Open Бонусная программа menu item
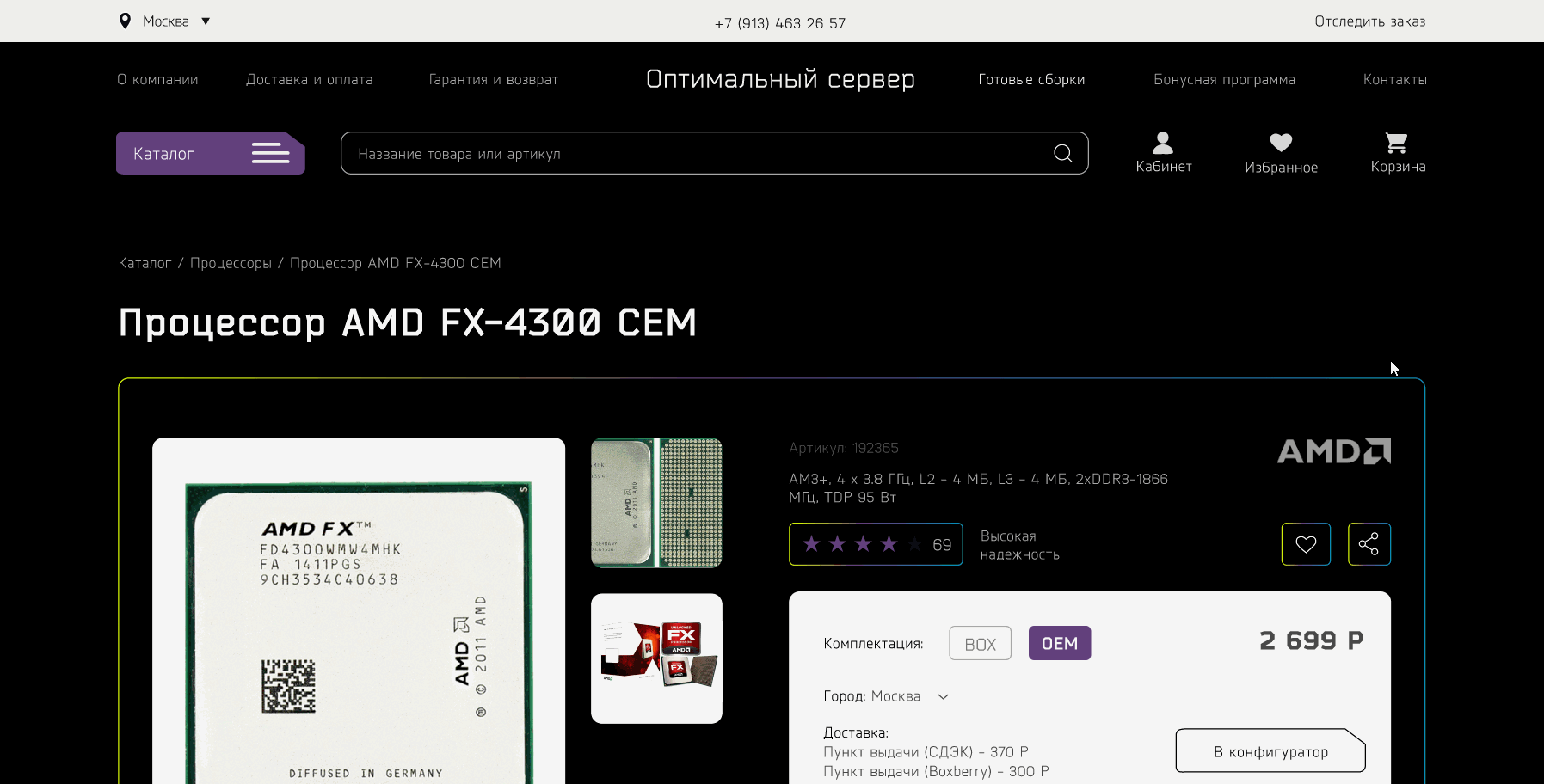Image resolution: width=1544 pixels, height=784 pixels. point(1224,79)
